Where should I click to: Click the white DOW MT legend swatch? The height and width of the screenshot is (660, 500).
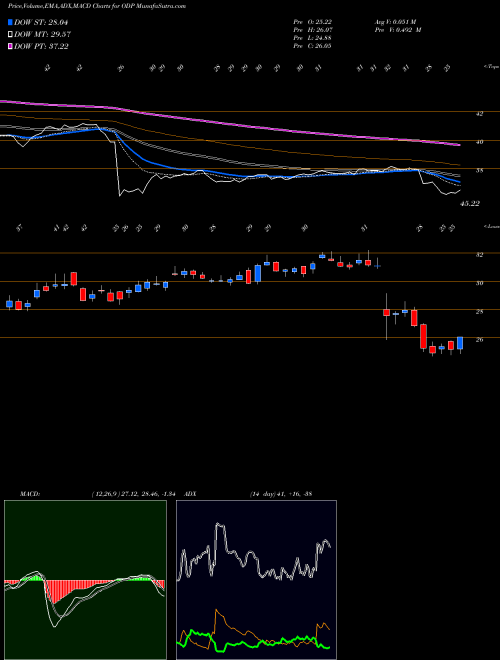click(x=10, y=35)
